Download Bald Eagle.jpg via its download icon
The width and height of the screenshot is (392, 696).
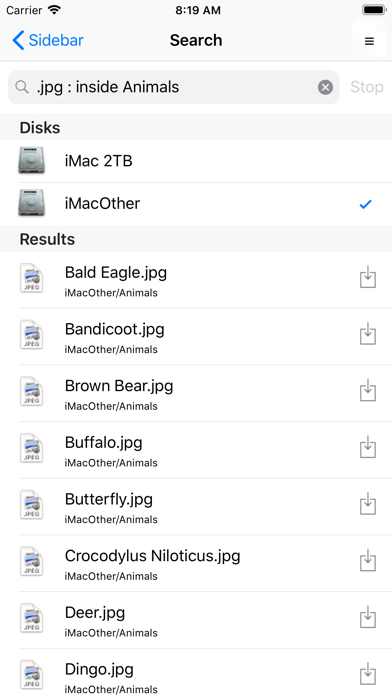[368, 277]
